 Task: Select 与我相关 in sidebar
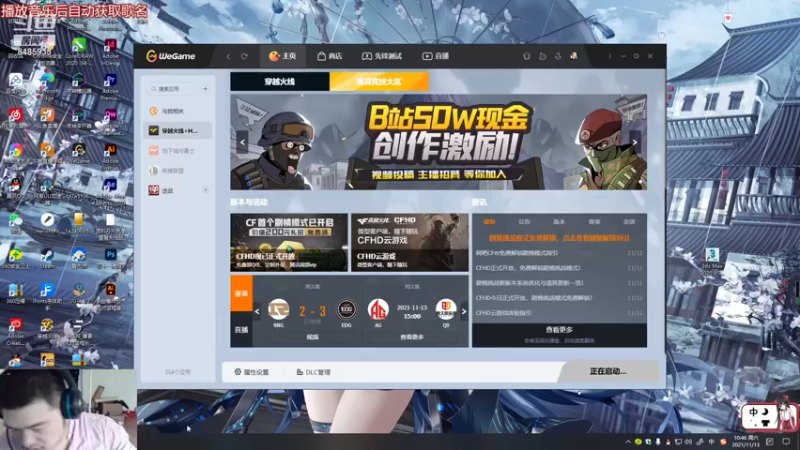(178, 111)
